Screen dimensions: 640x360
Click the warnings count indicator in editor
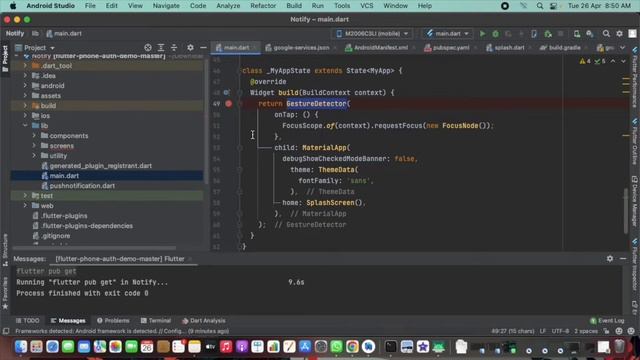click(584, 61)
